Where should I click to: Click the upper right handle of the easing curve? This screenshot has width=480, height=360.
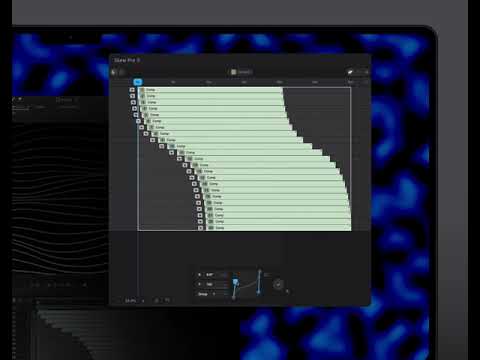pyautogui.click(x=260, y=273)
